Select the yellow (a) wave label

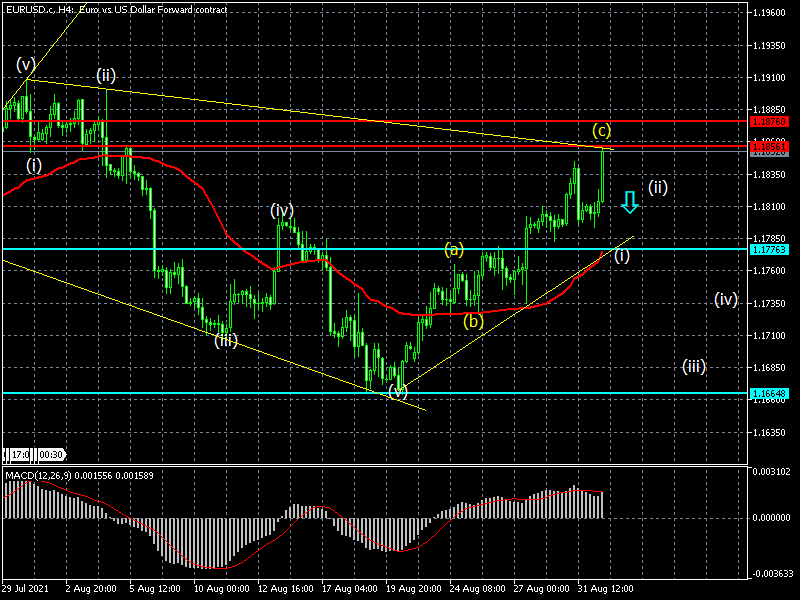(x=454, y=249)
